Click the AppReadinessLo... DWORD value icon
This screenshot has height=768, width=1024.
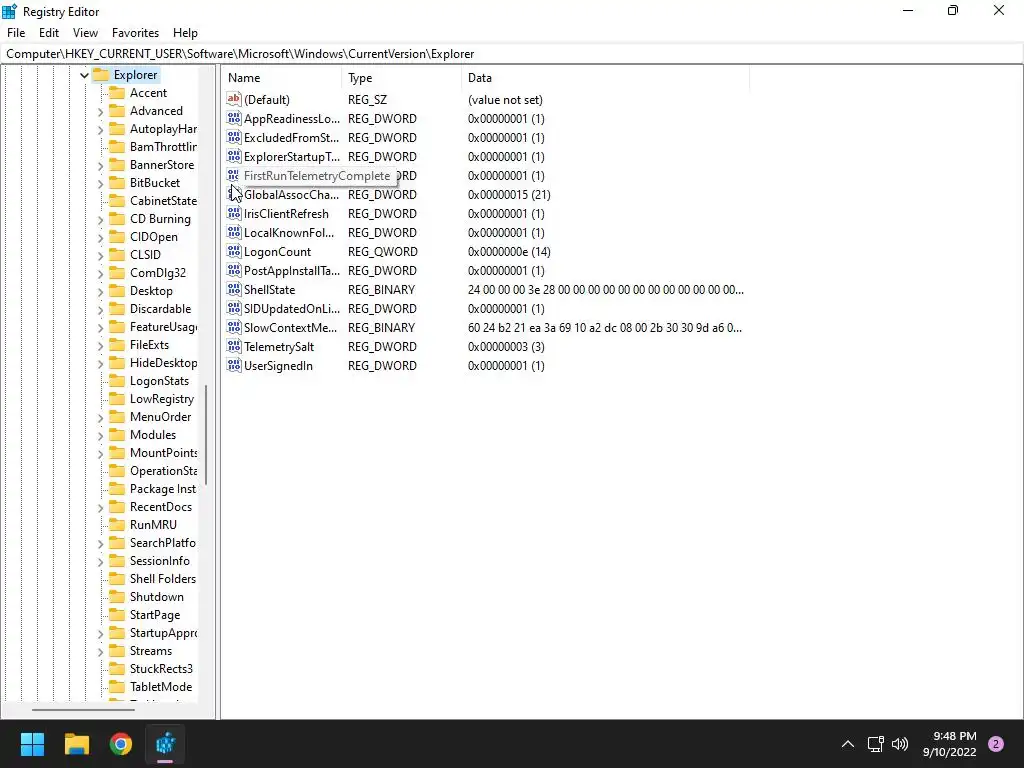click(234, 118)
